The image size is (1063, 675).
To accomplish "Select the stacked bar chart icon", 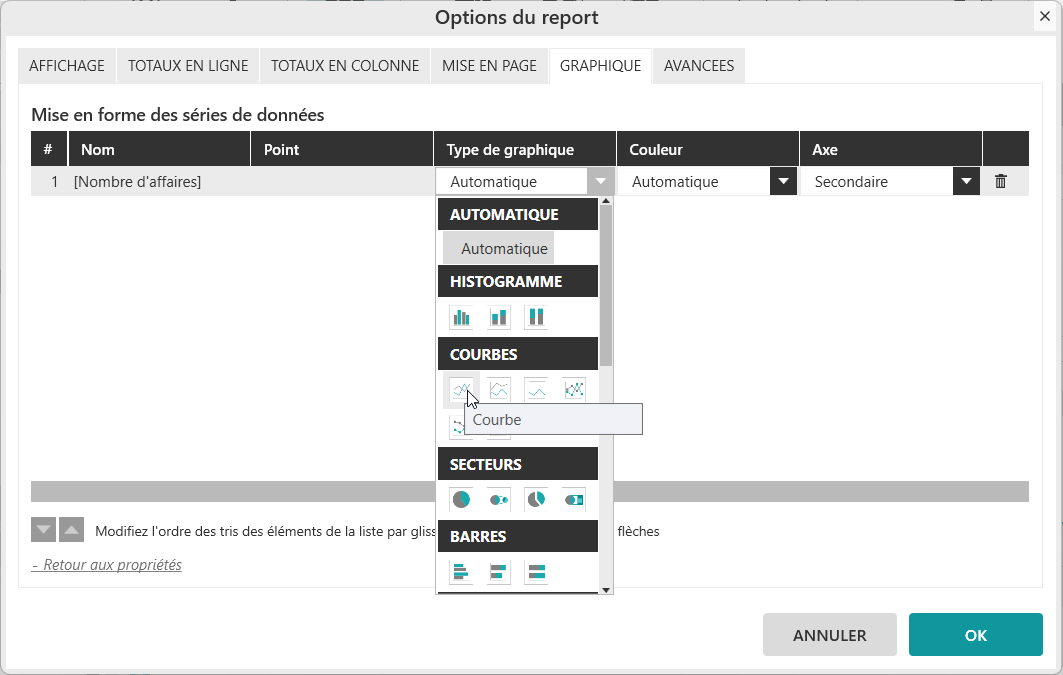I will 499,572.
